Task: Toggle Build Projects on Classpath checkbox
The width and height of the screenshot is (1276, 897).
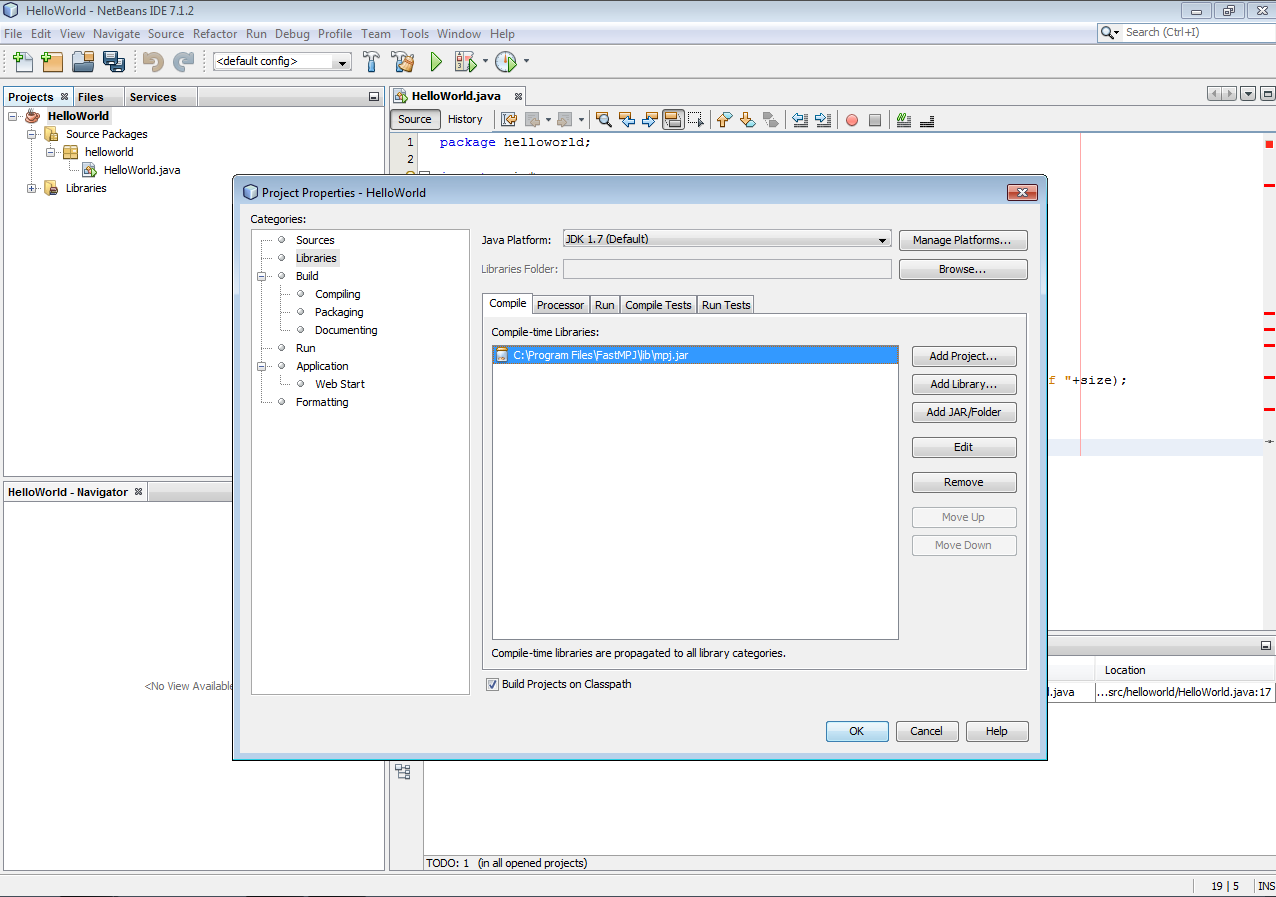Action: pos(492,685)
